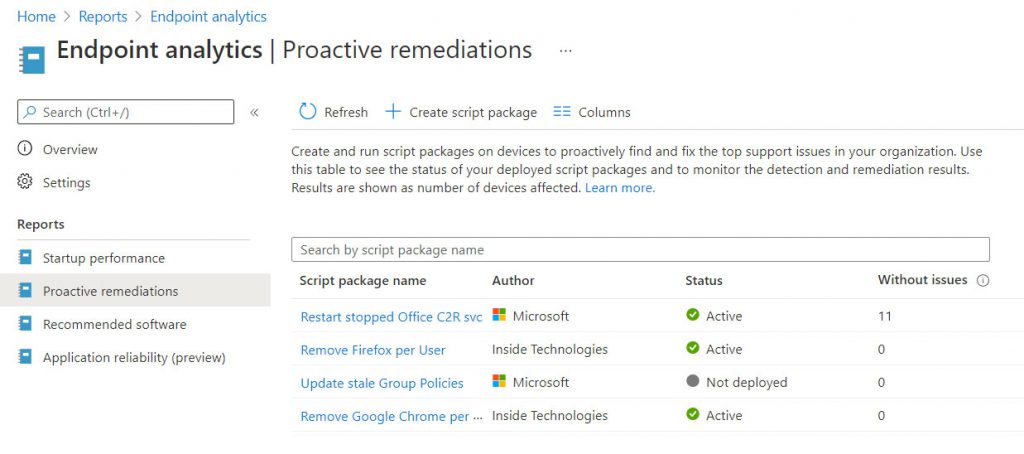Open the Learn more link
The image size is (1024, 454).
(x=620, y=187)
